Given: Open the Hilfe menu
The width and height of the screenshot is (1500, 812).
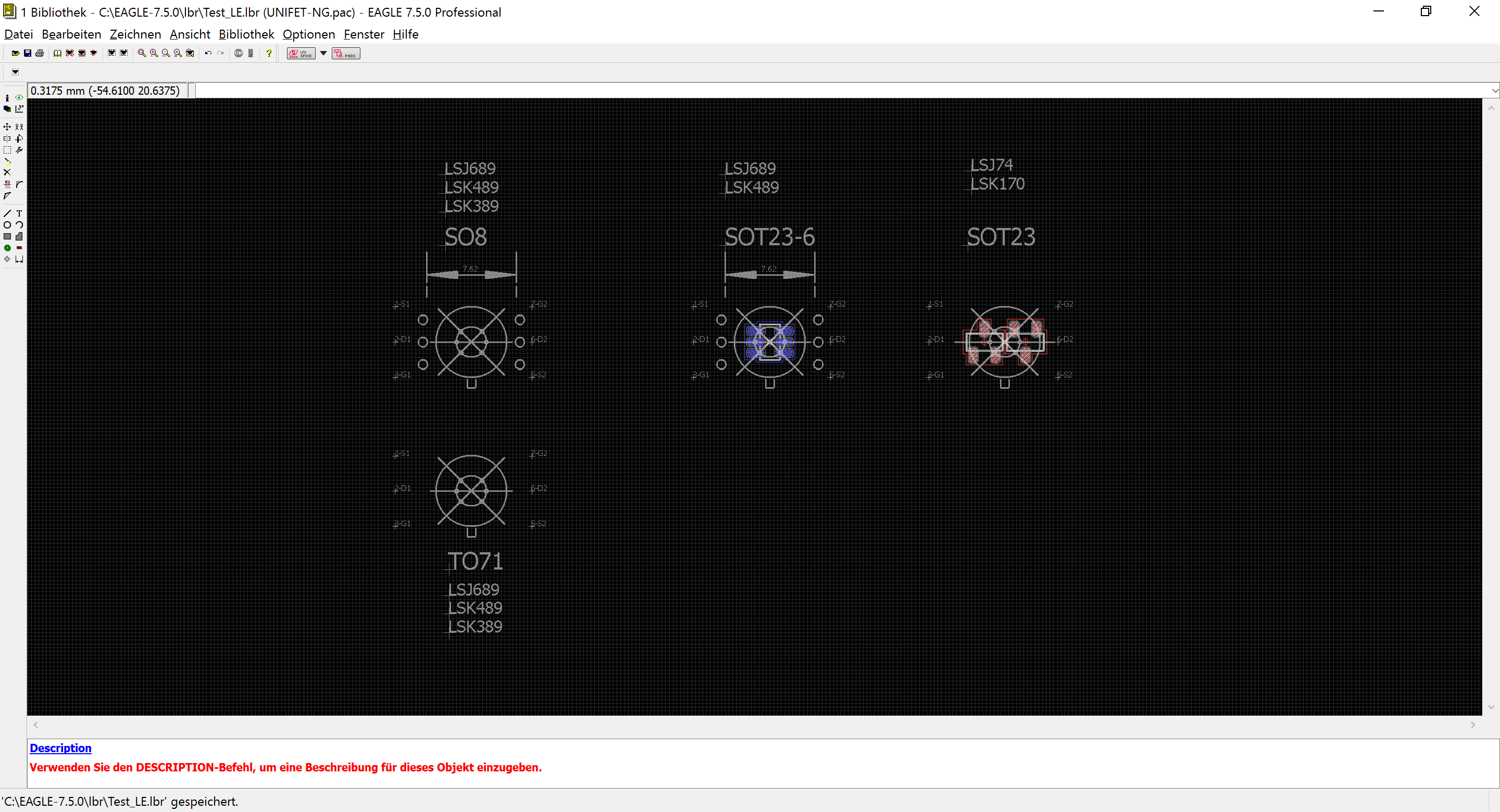Looking at the screenshot, I should point(405,34).
